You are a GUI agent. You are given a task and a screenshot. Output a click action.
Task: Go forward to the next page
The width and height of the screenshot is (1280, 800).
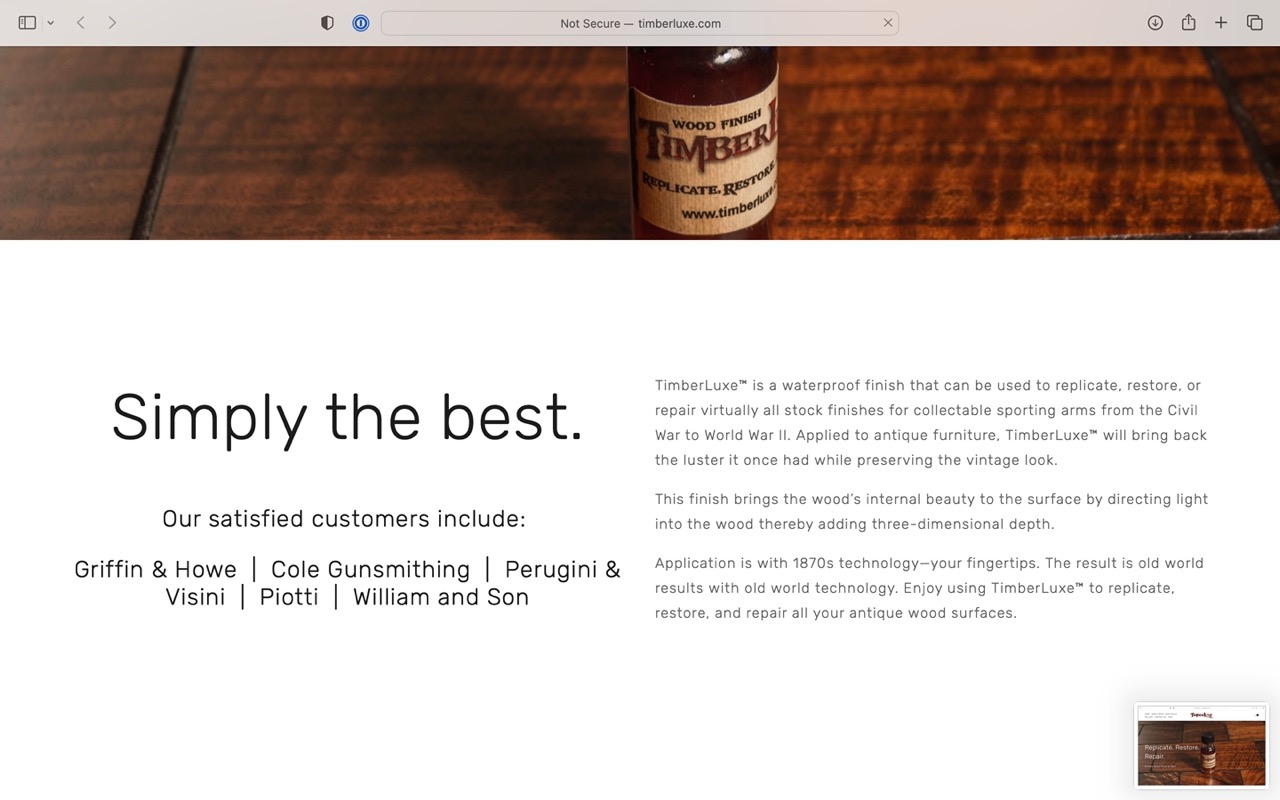pos(112,23)
